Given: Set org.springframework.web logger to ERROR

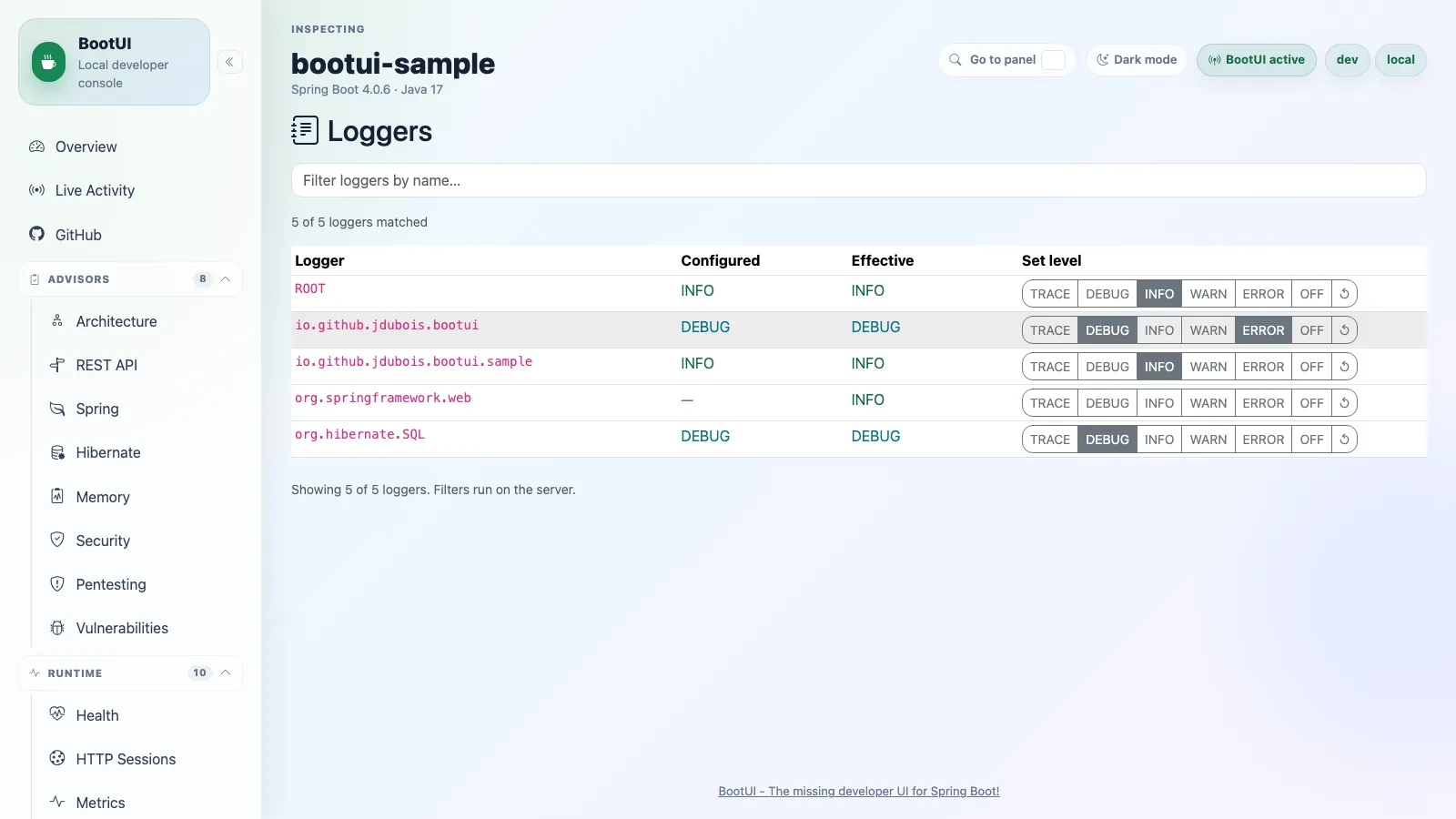Looking at the screenshot, I should pos(1263,403).
